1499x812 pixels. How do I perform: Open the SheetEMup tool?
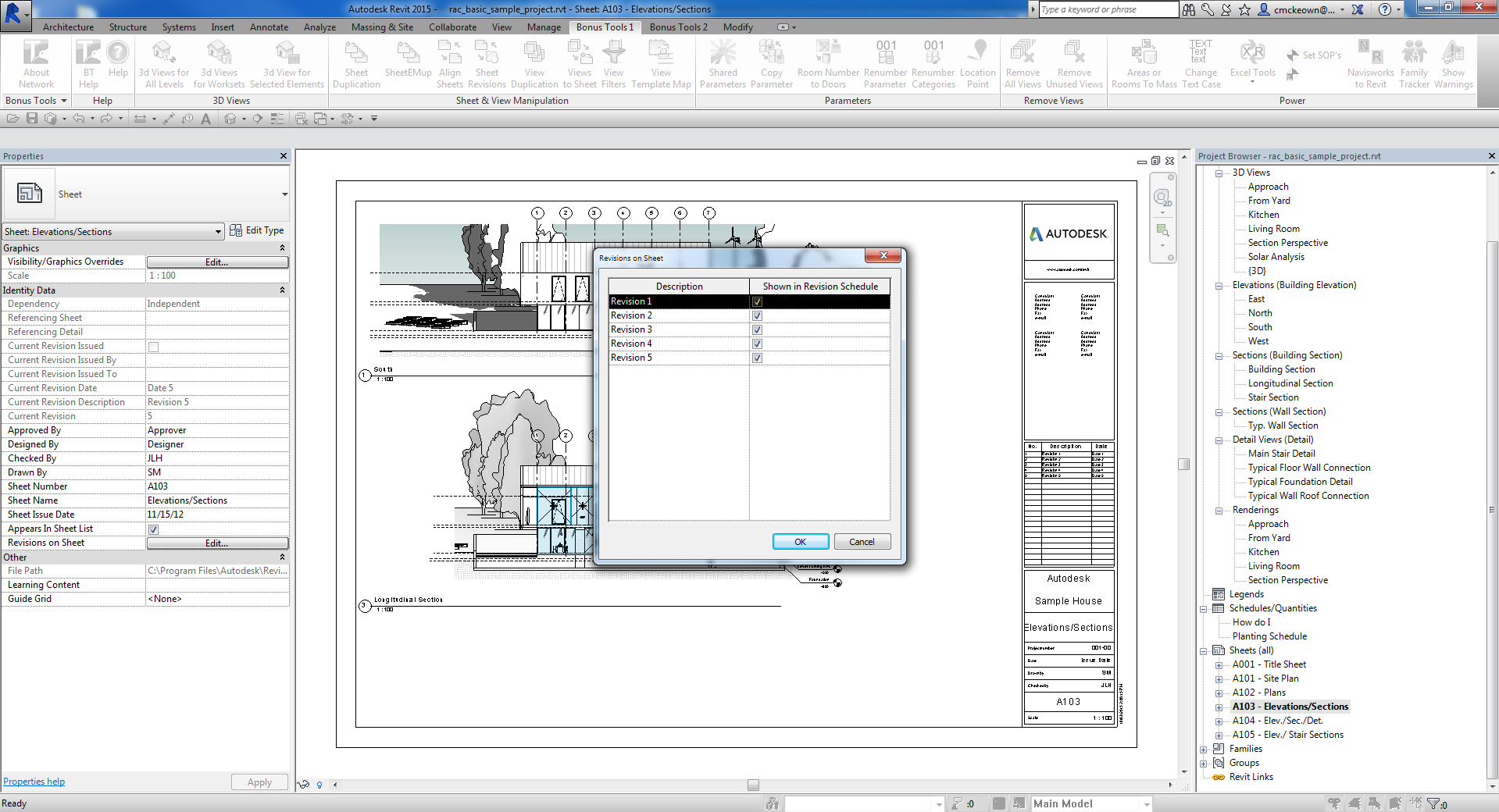pyautogui.click(x=407, y=62)
